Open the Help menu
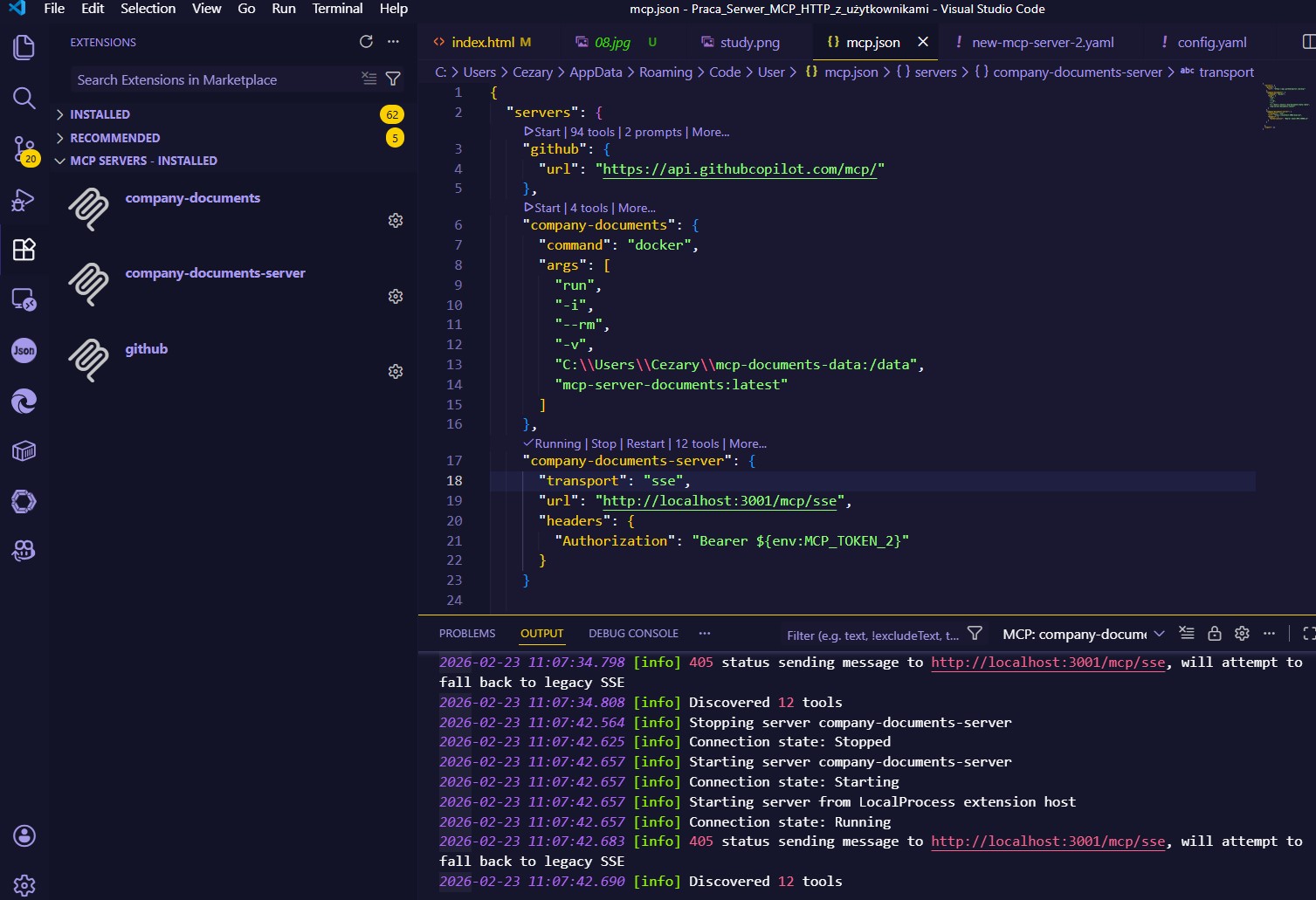 [x=394, y=9]
